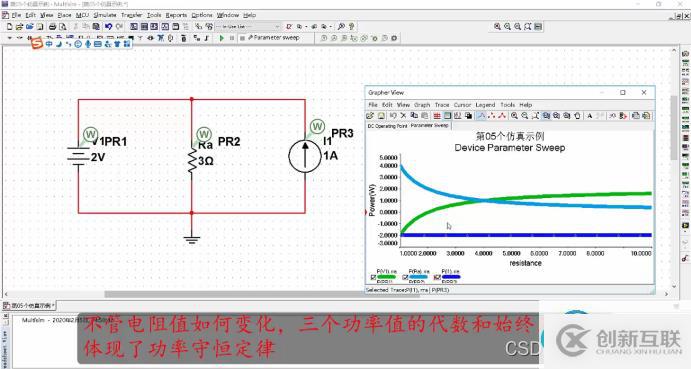Toggle the P(I1) dark blue trace checkbox
Image resolution: width=691 pixels, height=369 pixels.
coord(437,277)
